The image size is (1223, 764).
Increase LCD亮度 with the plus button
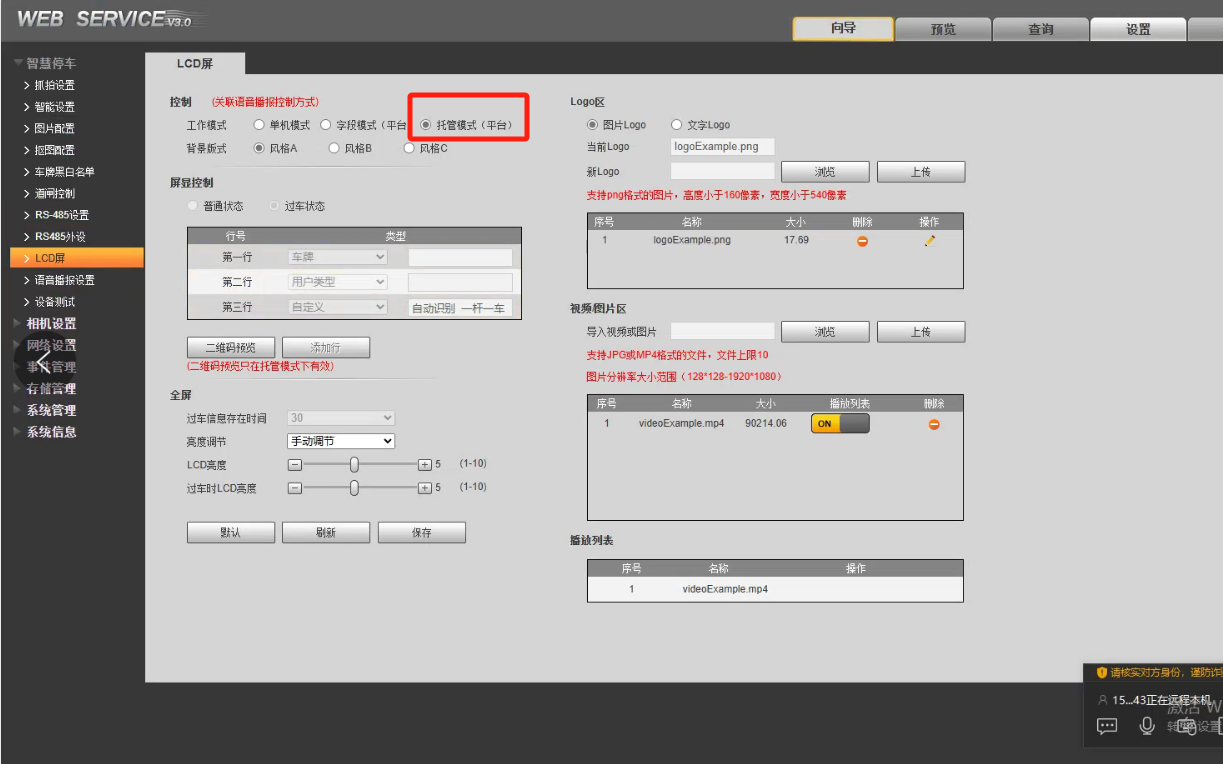click(x=424, y=464)
